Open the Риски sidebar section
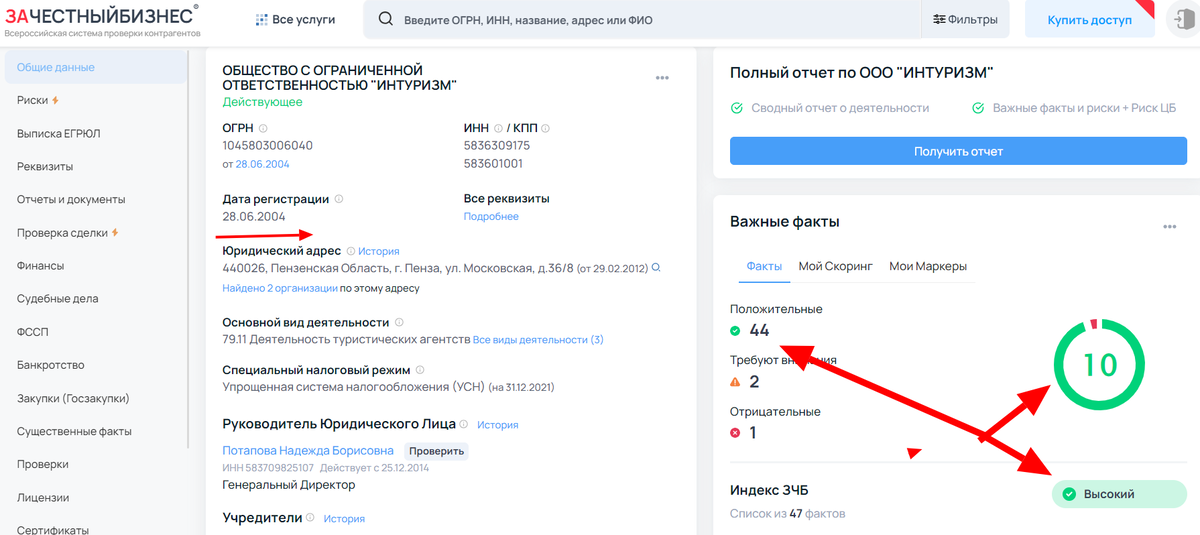1200x535 pixels. (x=32, y=100)
